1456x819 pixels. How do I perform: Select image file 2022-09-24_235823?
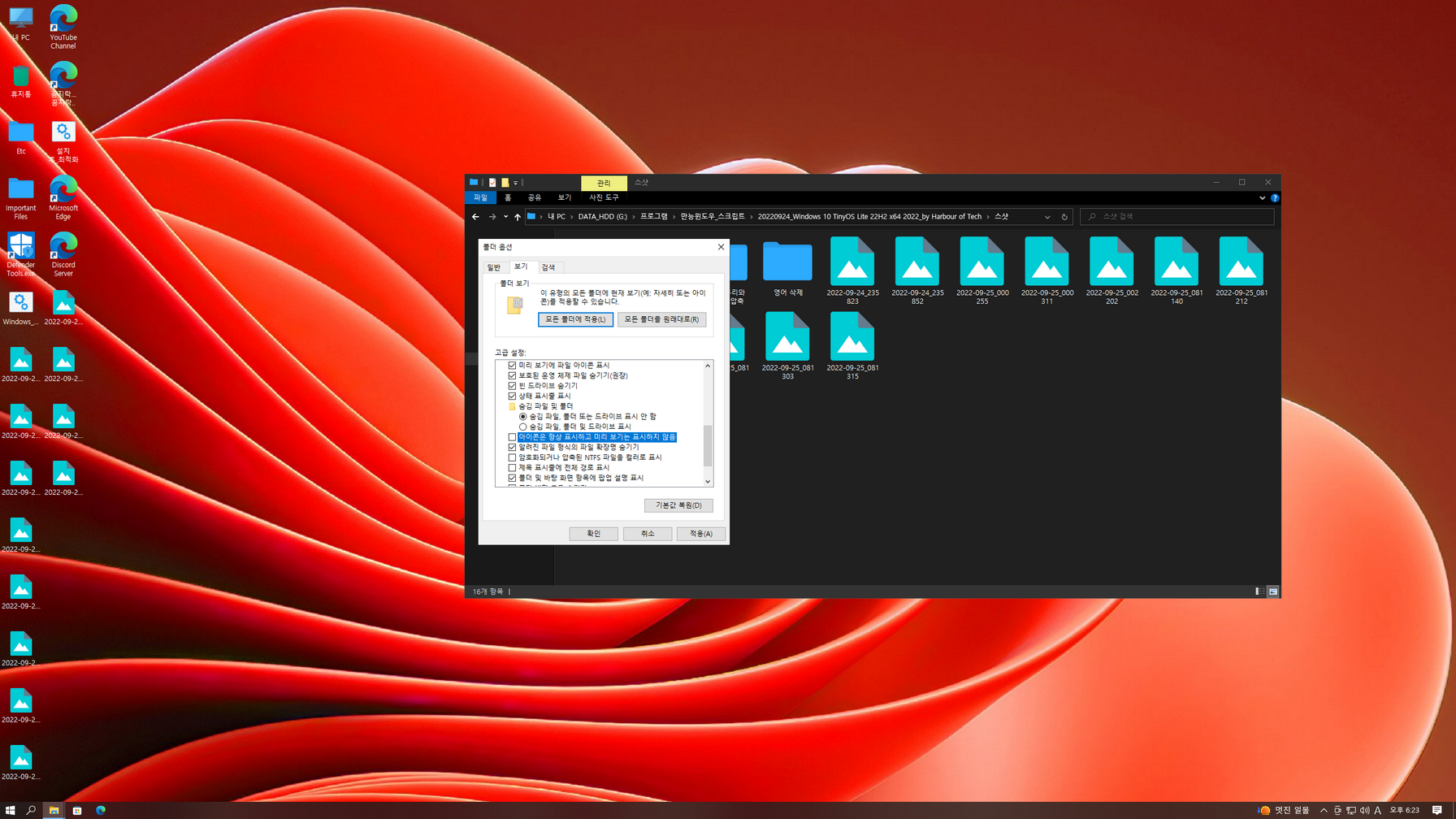pos(852,271)
